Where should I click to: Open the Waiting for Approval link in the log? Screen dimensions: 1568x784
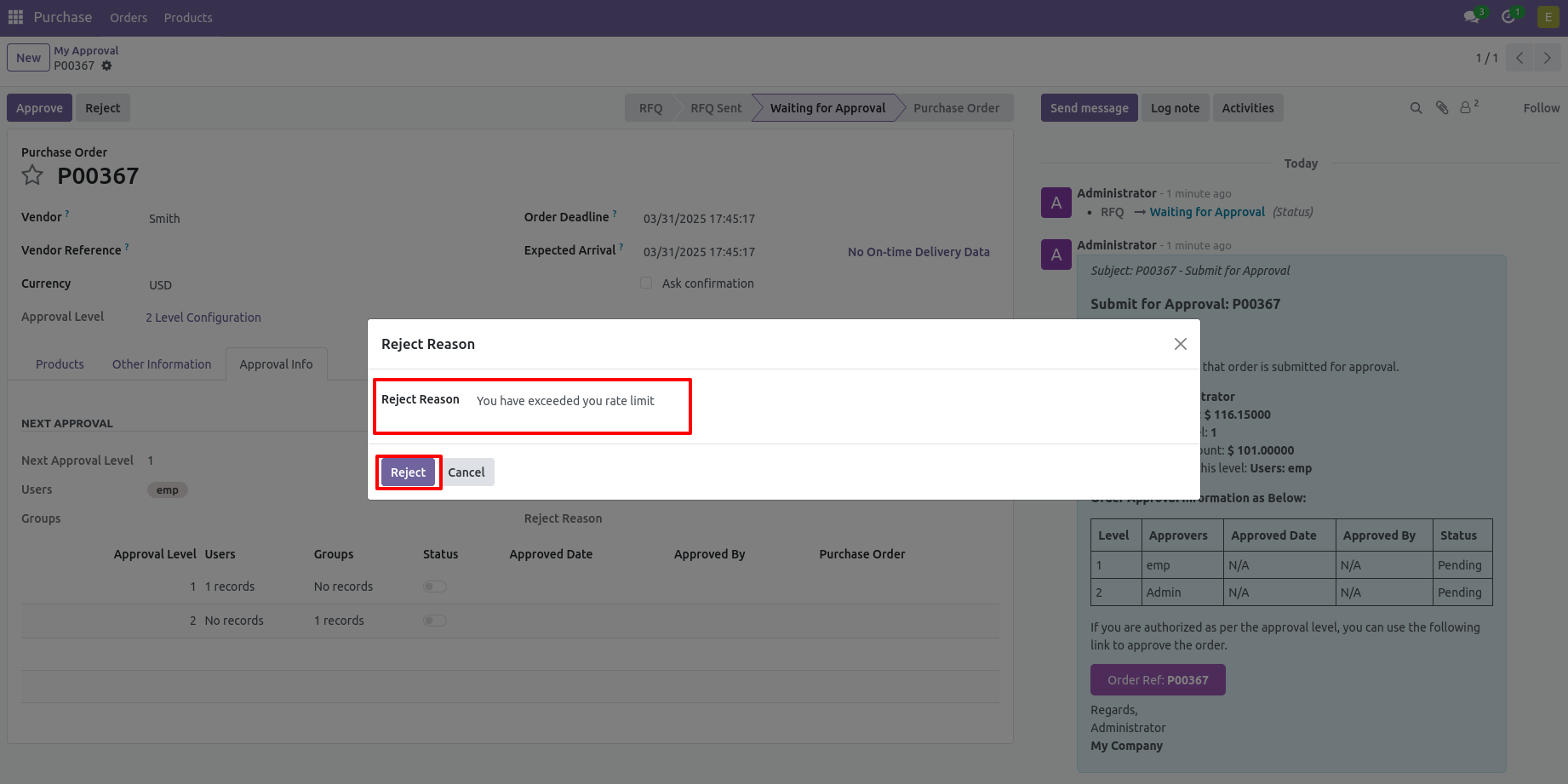[x=1207, y=211]
